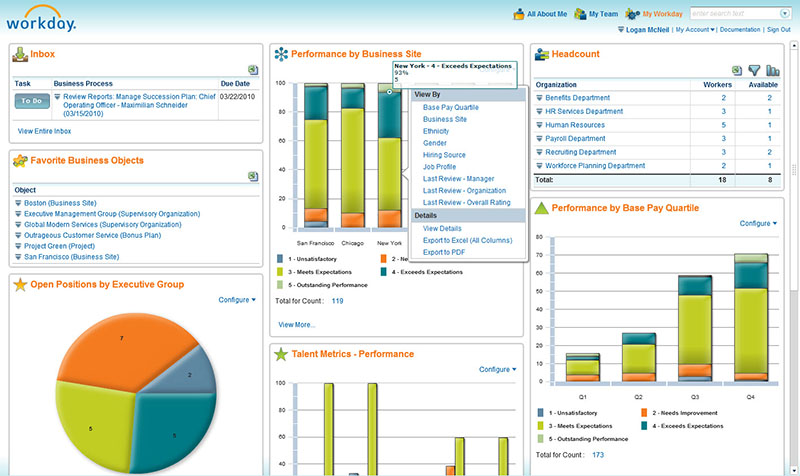Export Inbox table to Excel icon
The image size is (800, 476).
tap(254, 69)
